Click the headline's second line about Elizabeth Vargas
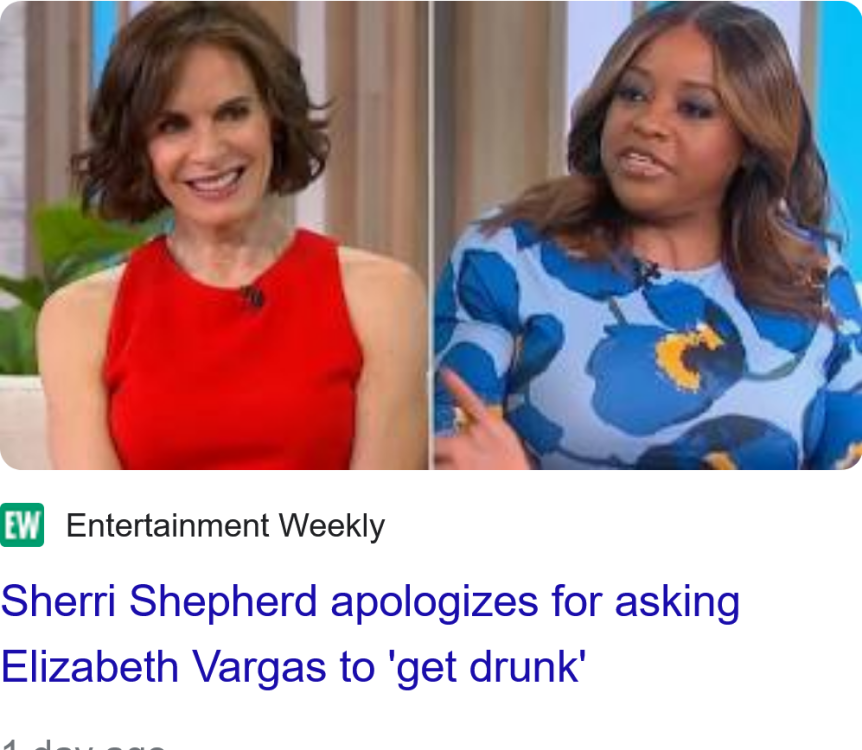 click(x=292, y=667)
